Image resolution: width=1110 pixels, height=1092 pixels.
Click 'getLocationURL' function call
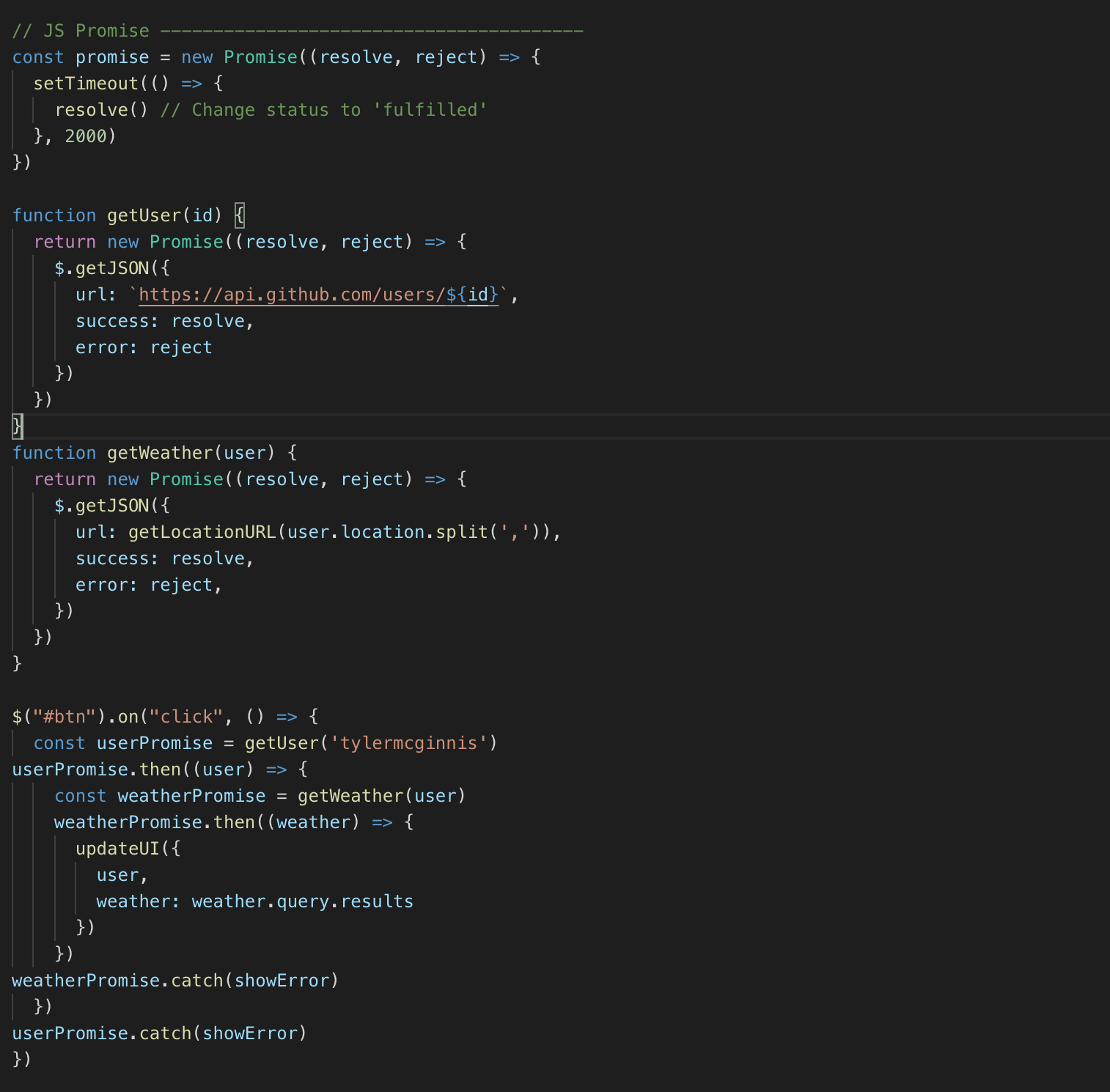click(202, 532)
